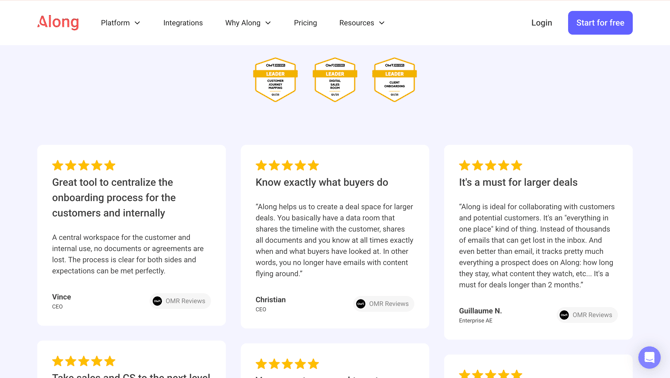Image resolution: width=670 pixels, height=378 pixels.
Task: Click OMR Reviews badge on Christian's review
Action: 383,304
